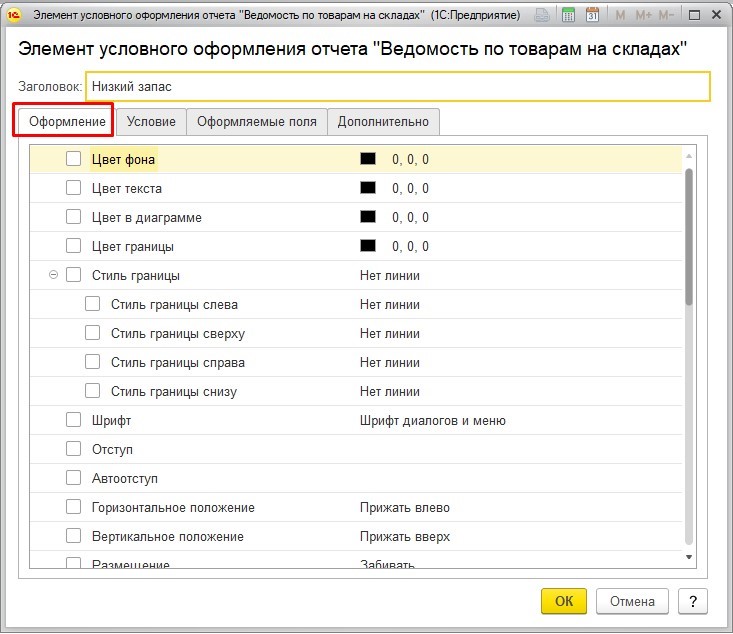The width and height of the screenshot is (733, 634).
Task: Open the calculator icon in title bar
Action: coord(568,15)
